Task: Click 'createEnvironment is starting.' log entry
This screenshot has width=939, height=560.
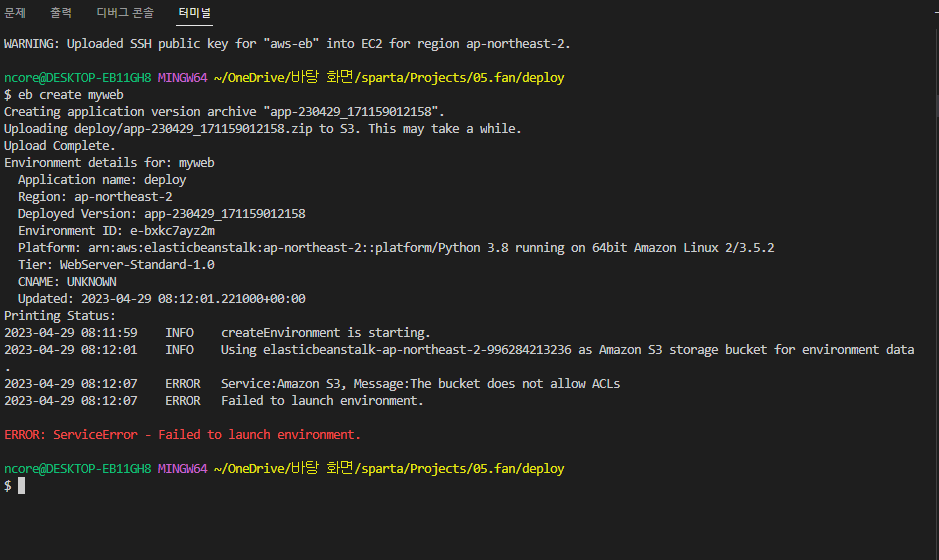Action: (x=326, y=332)
